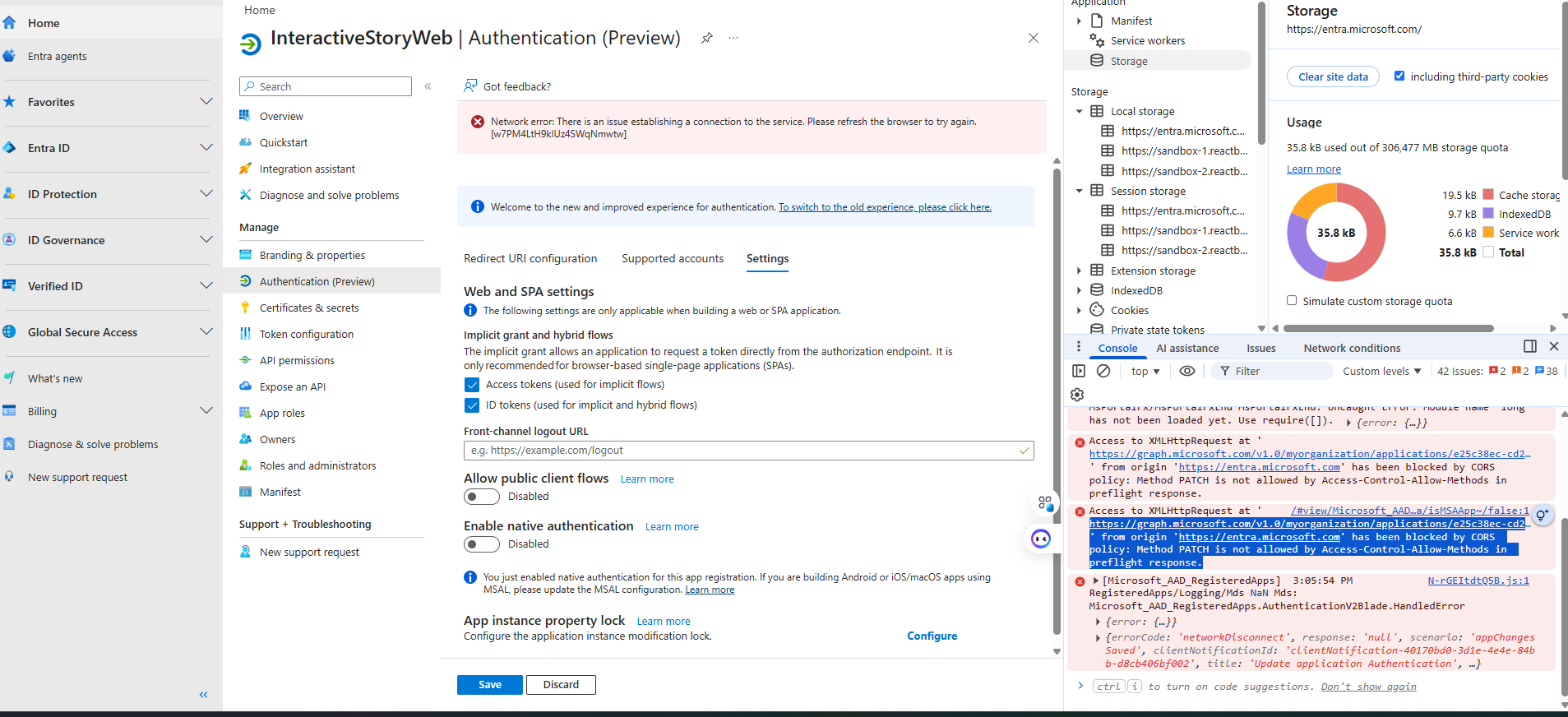Click Learn more under storage usage
The width and height of the screenshot is (1568, 717).
point(1313,169)
